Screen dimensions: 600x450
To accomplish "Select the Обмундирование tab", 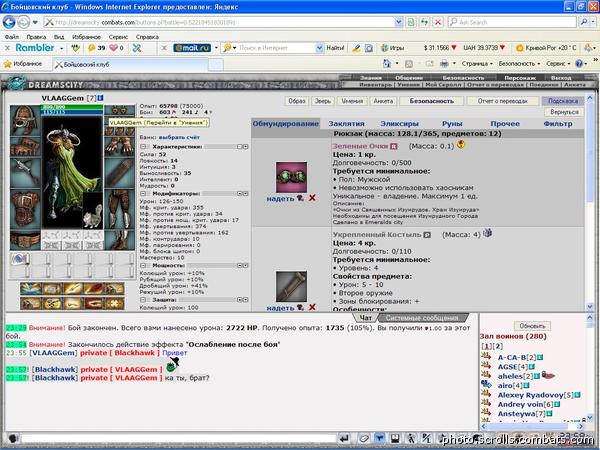I will tap(285, 124).
